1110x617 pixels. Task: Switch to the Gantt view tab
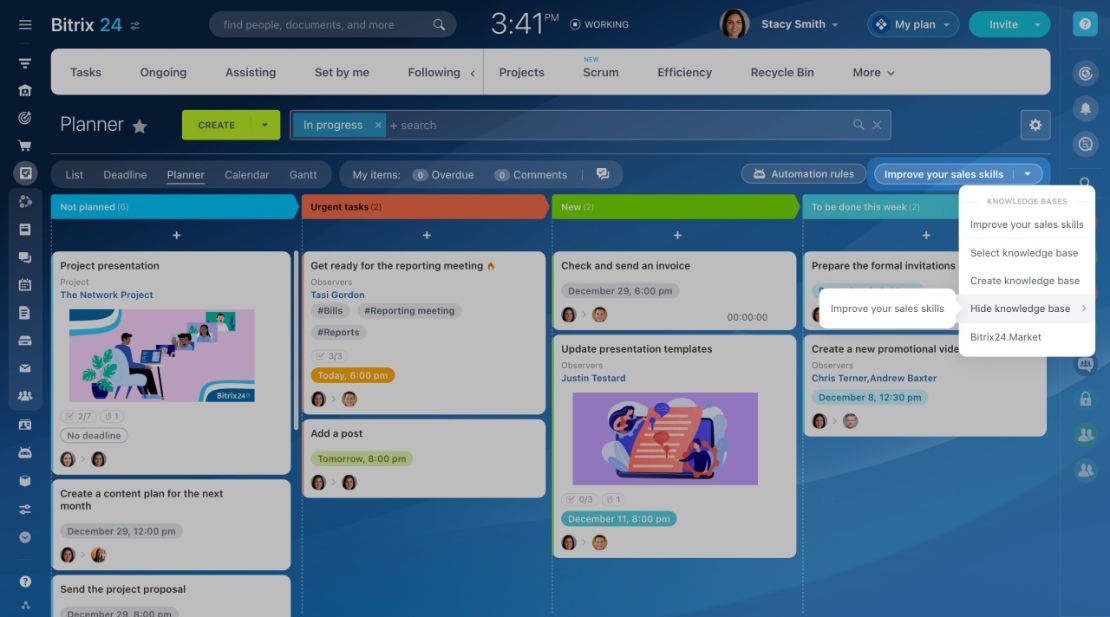pos(303,175)
